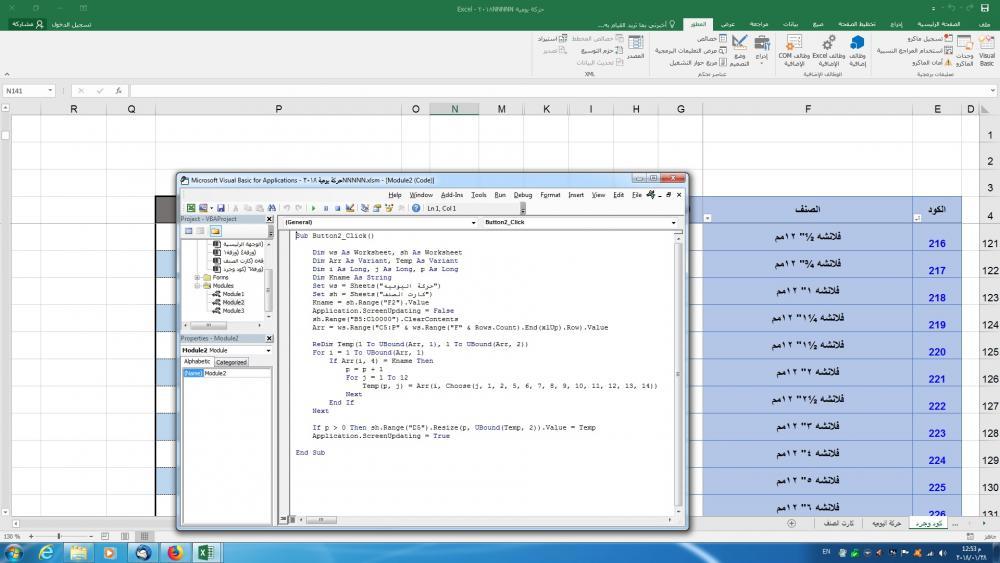Click the Find binoculars icon in VBA toolbar
1000x563 pixels.
pyautogui.click(x=272, y=208)
